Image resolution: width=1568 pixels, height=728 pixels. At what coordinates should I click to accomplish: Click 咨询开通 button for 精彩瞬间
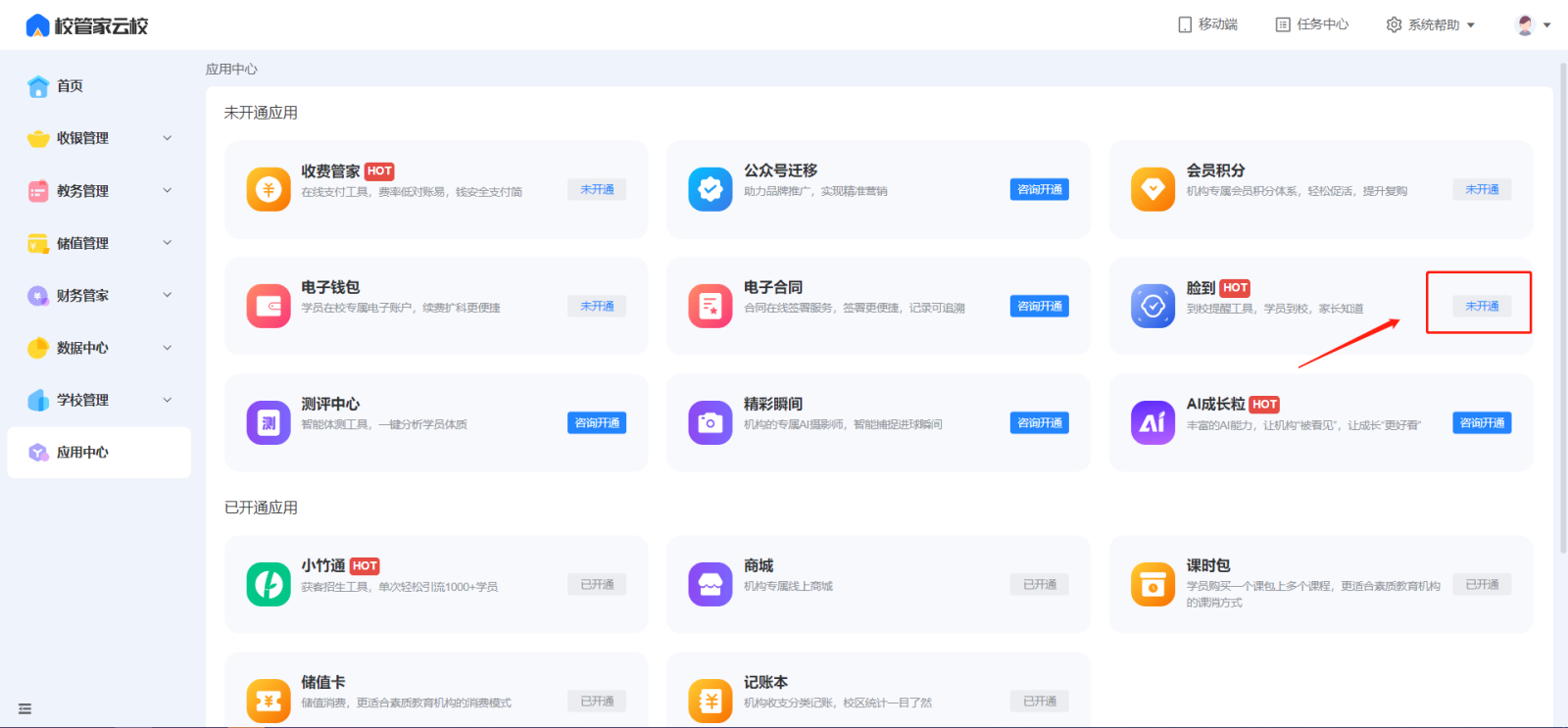tap(1040, 422)
